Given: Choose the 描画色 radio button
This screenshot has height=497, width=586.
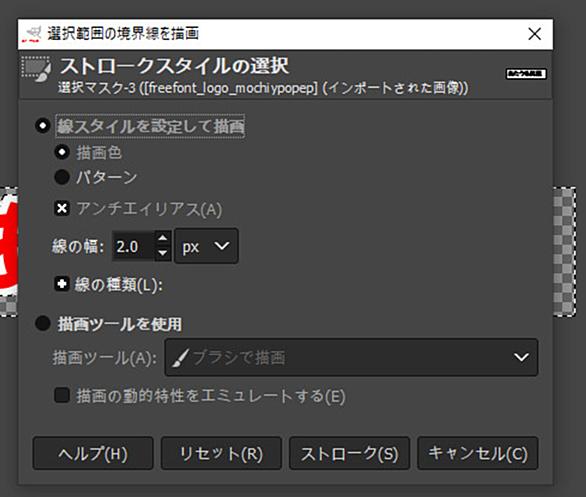Looking at the screenshot, I should (62, 152).
